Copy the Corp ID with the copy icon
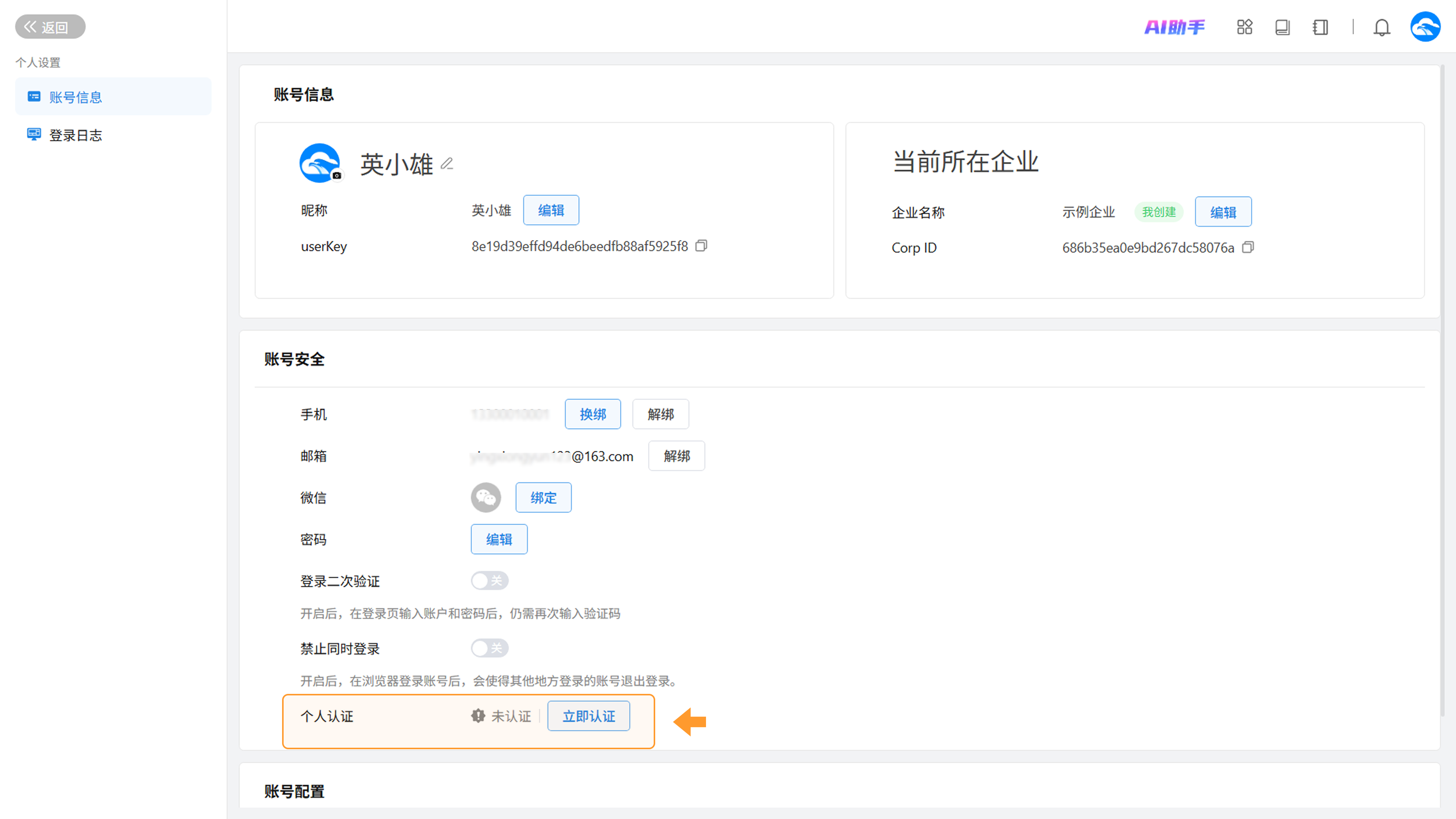The height and width of the screenshot is (819, 1456). (1247, 248)
